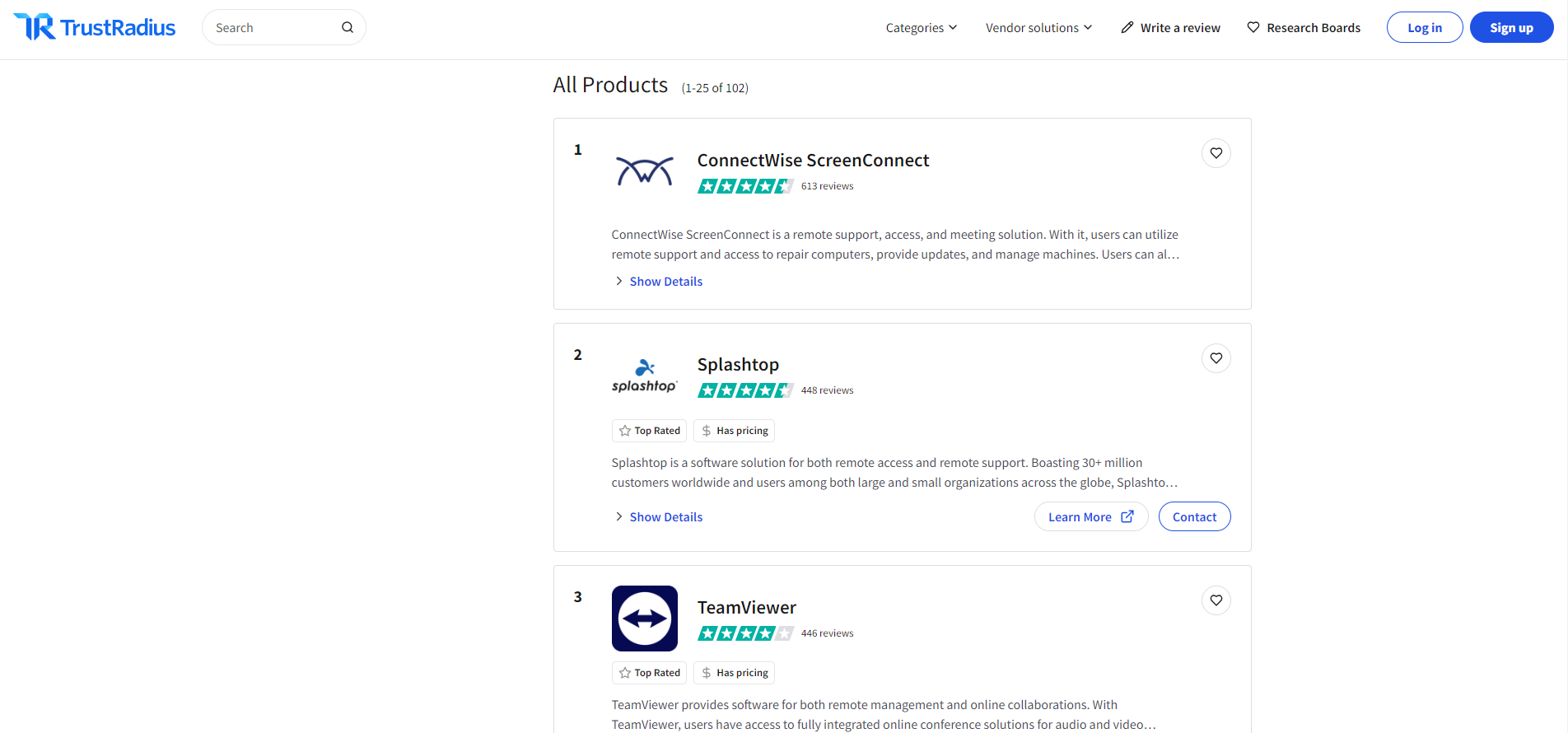Viewport: 1568px width, 733px height.
Task: Click the Sign up button
Action: click(x=1511, y=27)
